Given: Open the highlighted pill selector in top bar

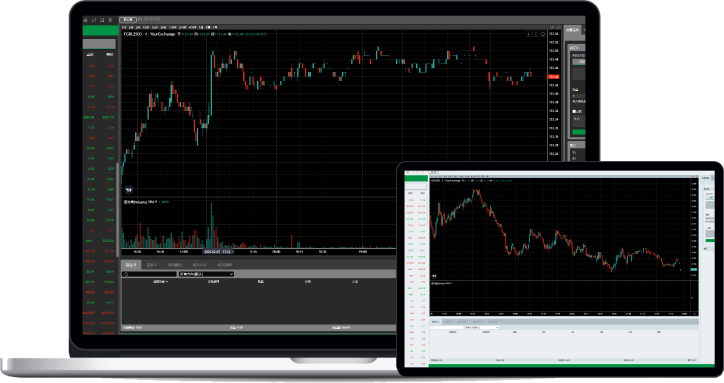Looking at the screenshot, I should (x=127, y=20).
